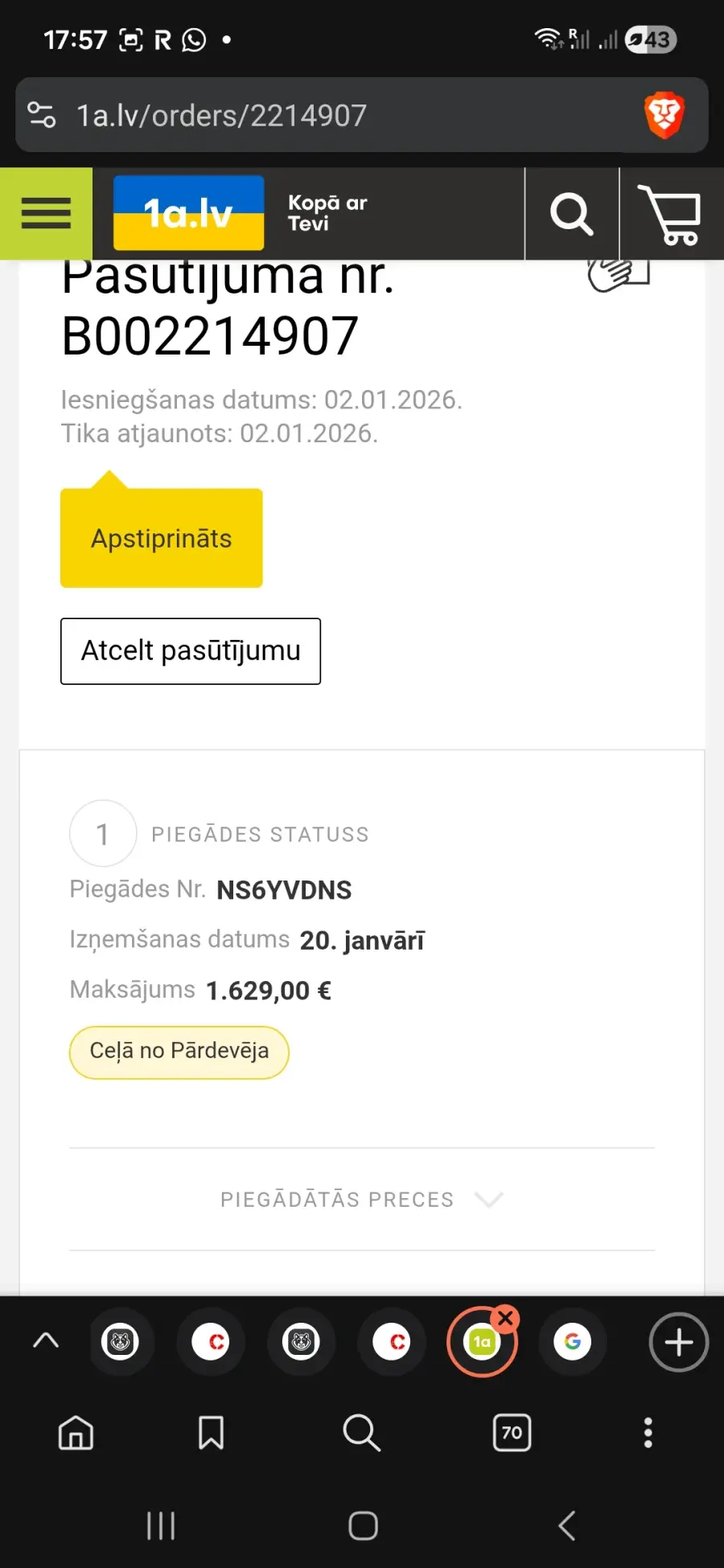The image size is (724, 1568).
Task: Tap the Ceļā no Pārdevēja status badge
Action: (179, 1052)
